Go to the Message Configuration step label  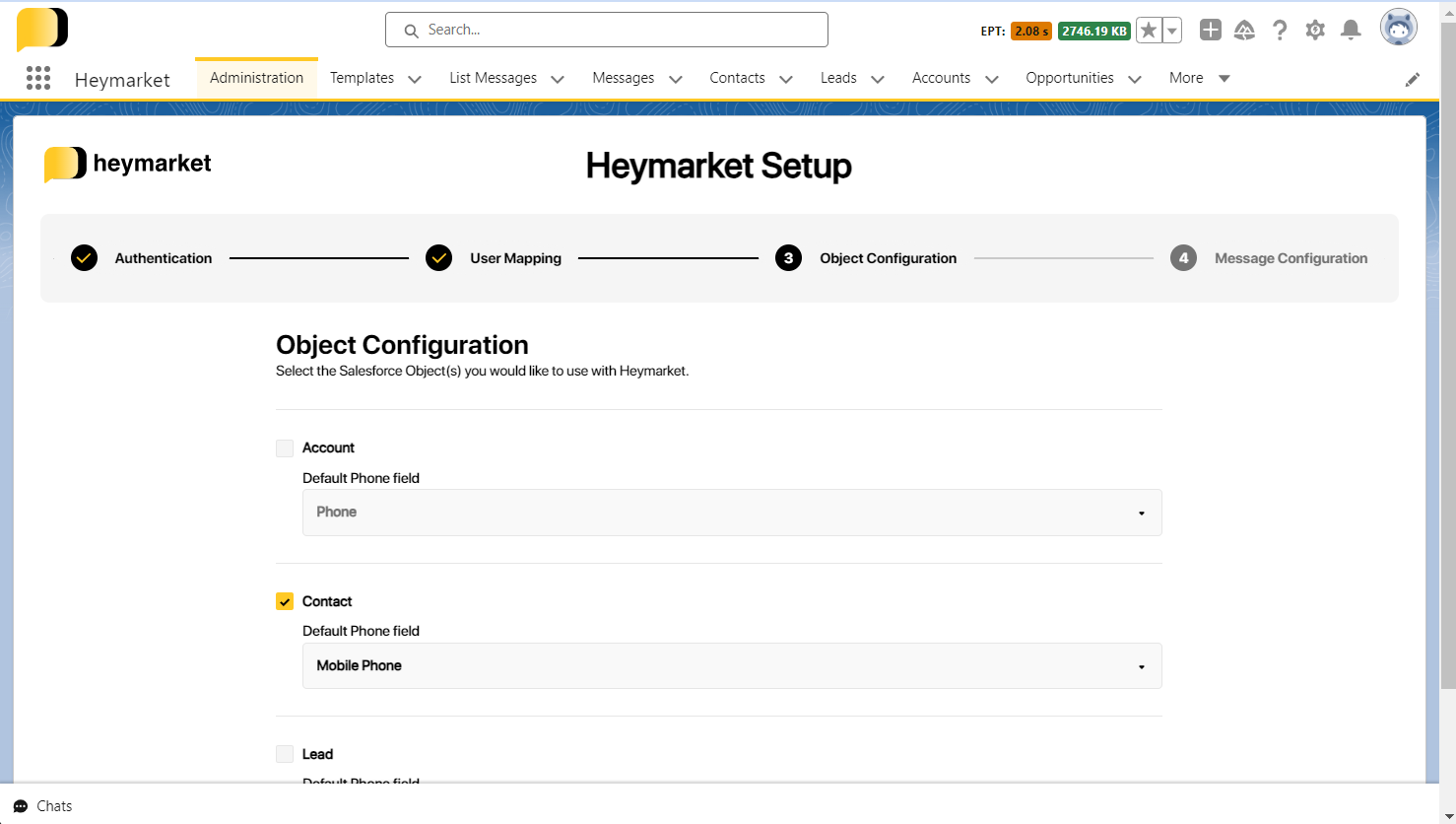click(x=1291, y=258)
